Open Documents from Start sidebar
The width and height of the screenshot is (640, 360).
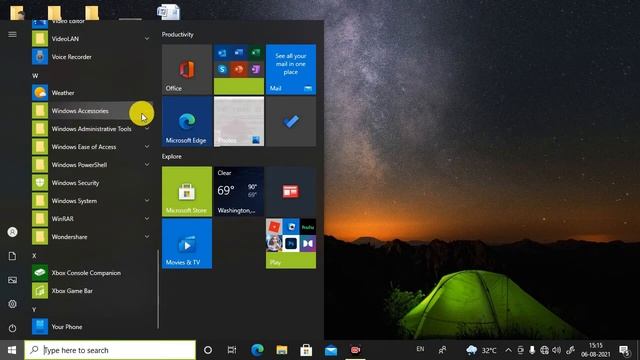coord(12,256)
